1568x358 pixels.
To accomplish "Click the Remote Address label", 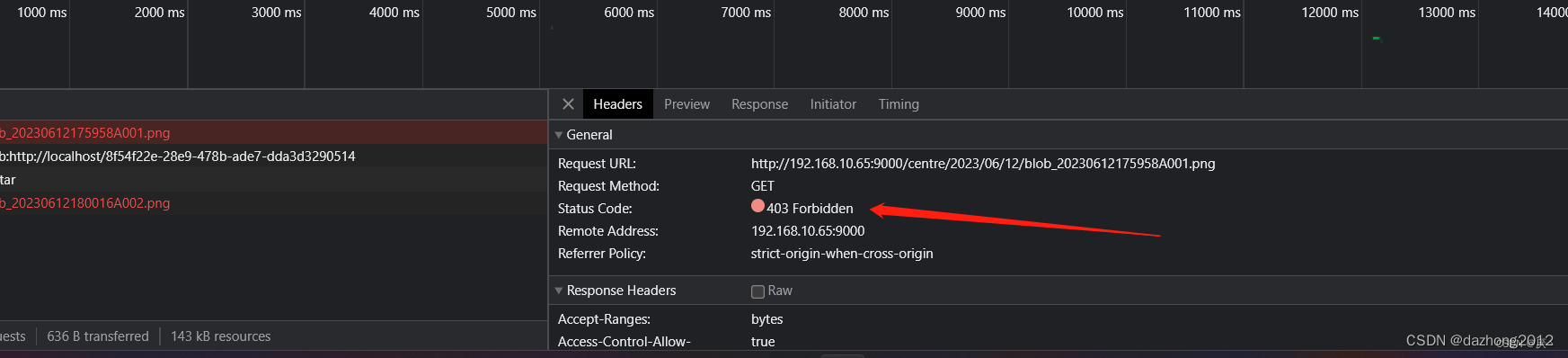I will (607, 231).
